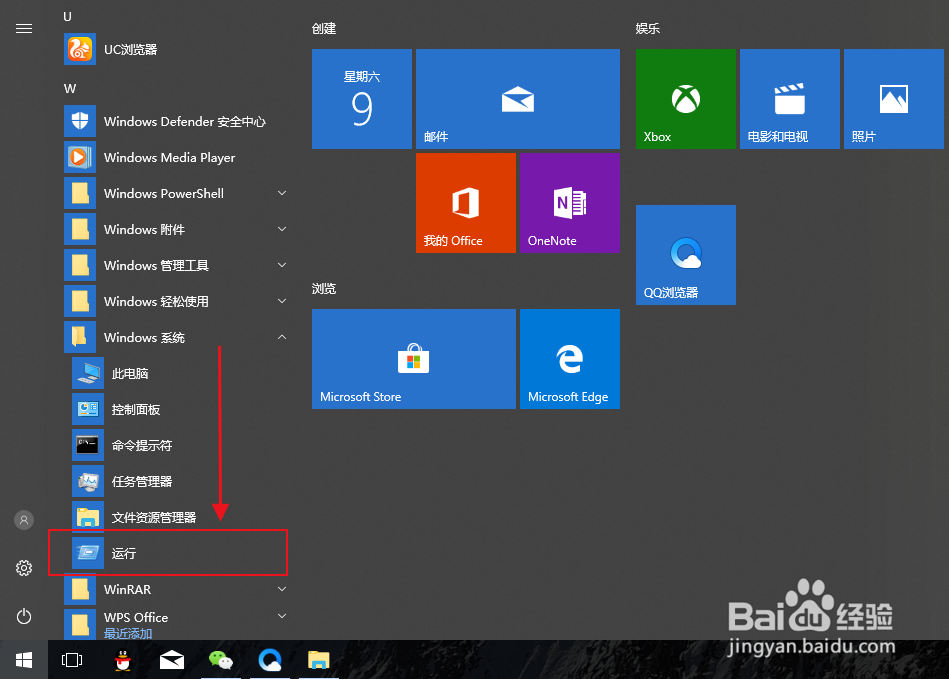
Task: Open the Microsoft Store tile
Action: tap(413, 359)
